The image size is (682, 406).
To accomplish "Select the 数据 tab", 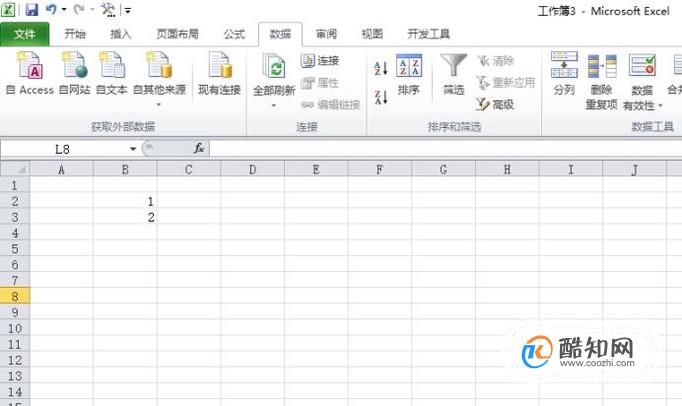I will point(280,34).
